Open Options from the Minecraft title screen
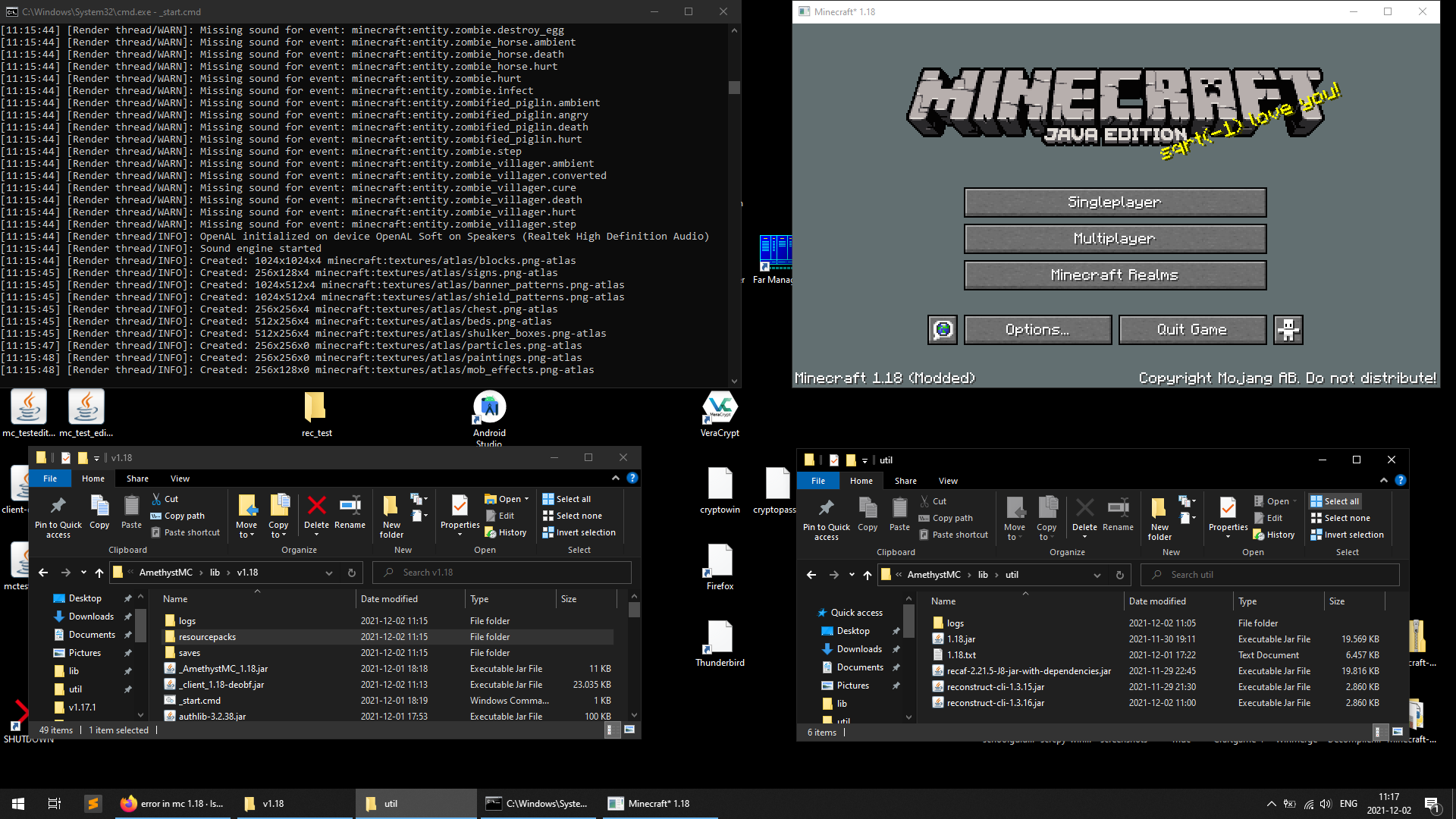Viewport: 1456px width, 819px height. click(x=1037, y=329)
